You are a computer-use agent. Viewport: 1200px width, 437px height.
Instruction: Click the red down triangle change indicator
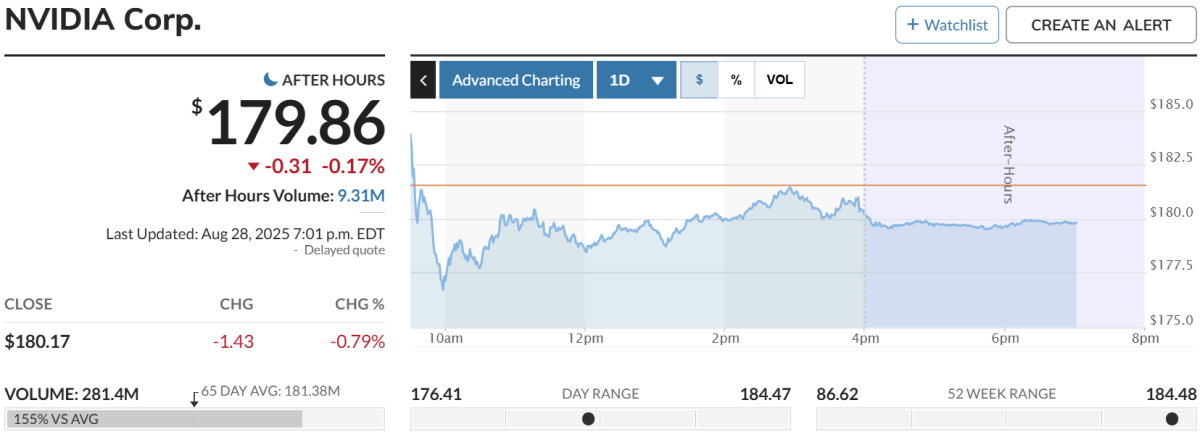click(255, 166)
